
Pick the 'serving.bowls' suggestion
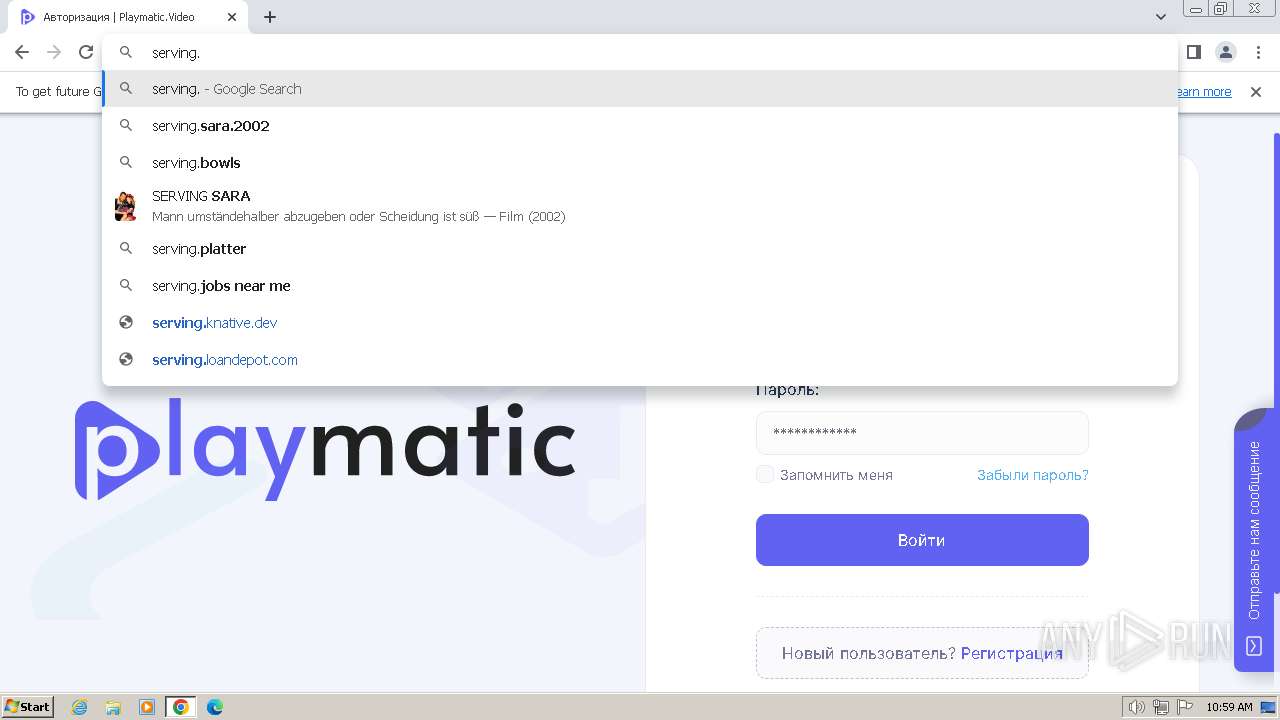[640, 163]
